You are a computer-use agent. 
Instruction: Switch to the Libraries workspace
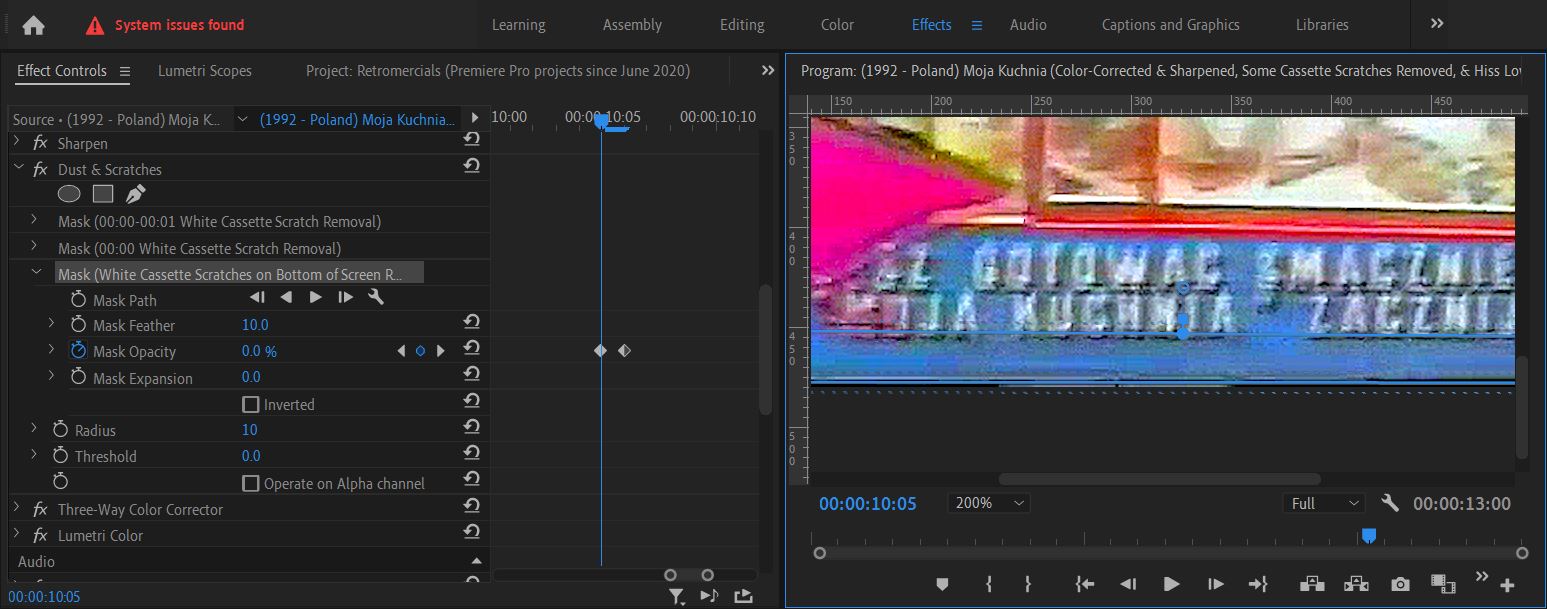pyautogui.click(x=1322, y=25)
